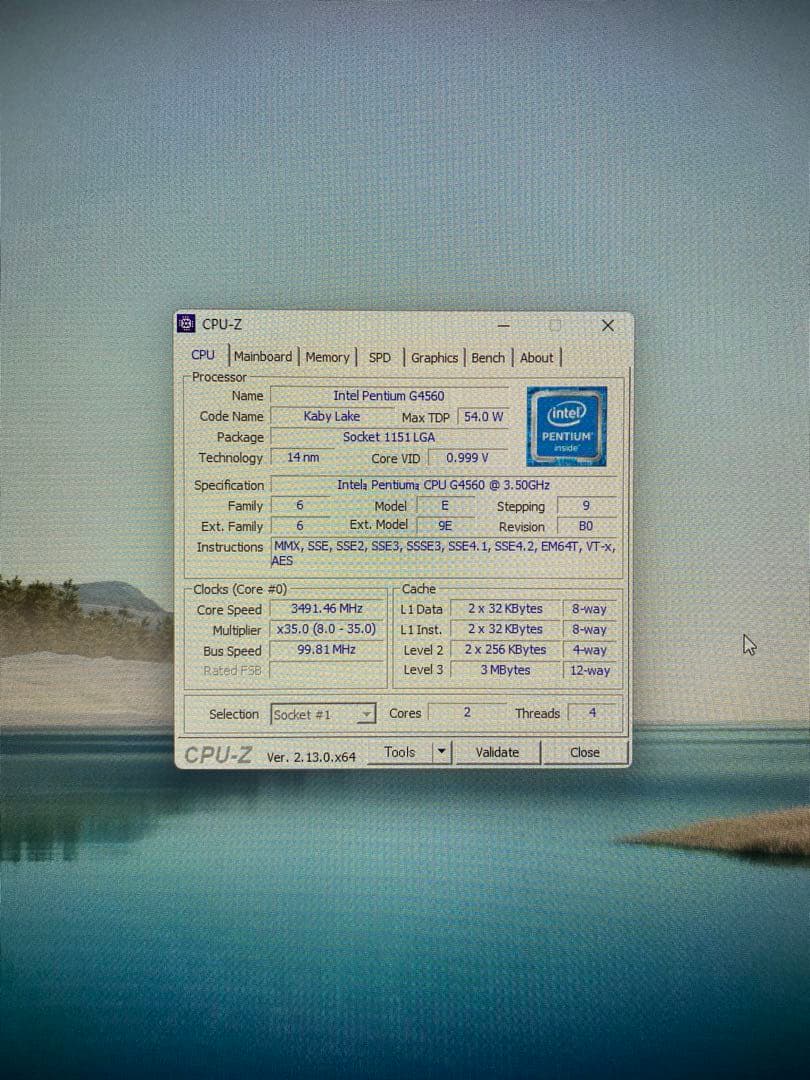The width and height of the screenshot is (810, 1080).
Task: Click the CPU-Z icon in the title bar
Action: coord(186,323)
